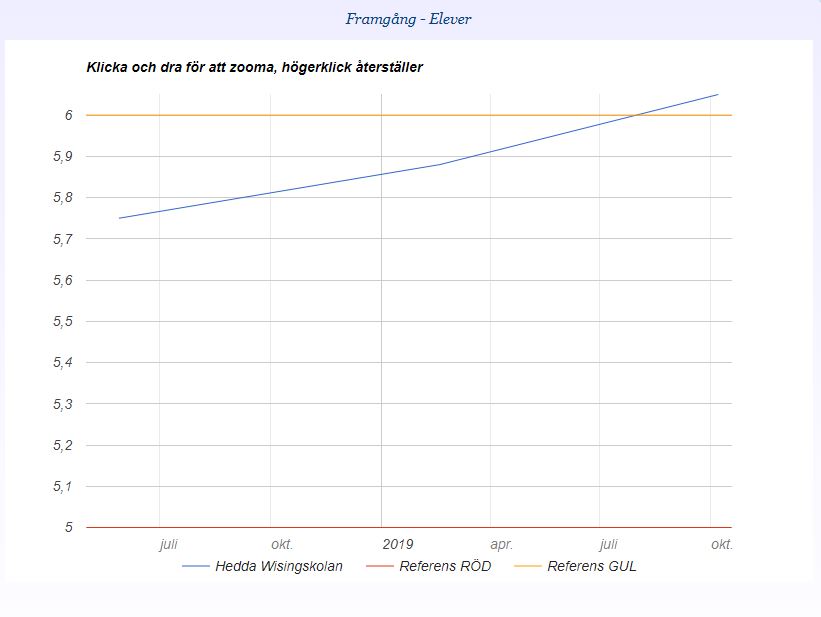The image size is (821, 617).
Task: Click the 5,5 y-axis label
Action: click(x=63, y=321)
